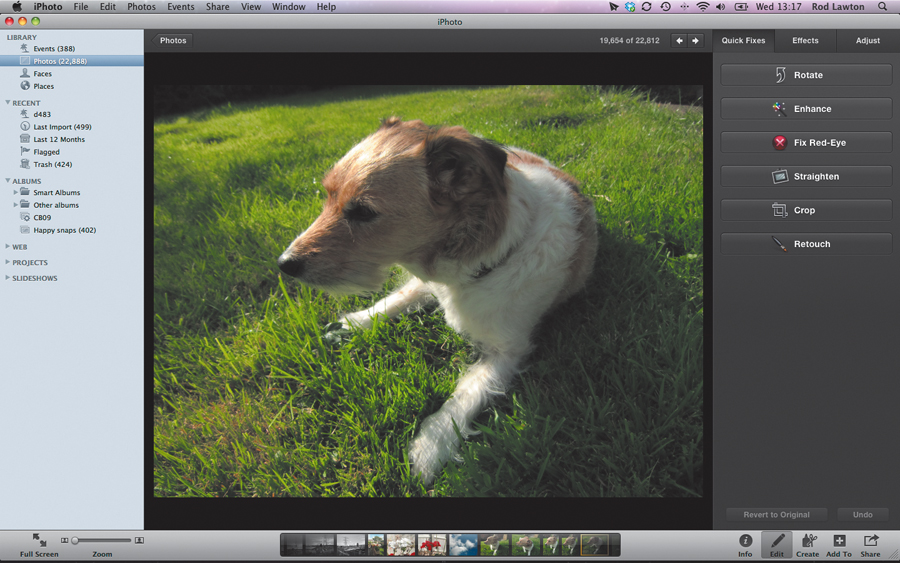This screenshot has height=563, width=900.
Task: Select the Fix Red-Eye tool
Action: (806, 143)
